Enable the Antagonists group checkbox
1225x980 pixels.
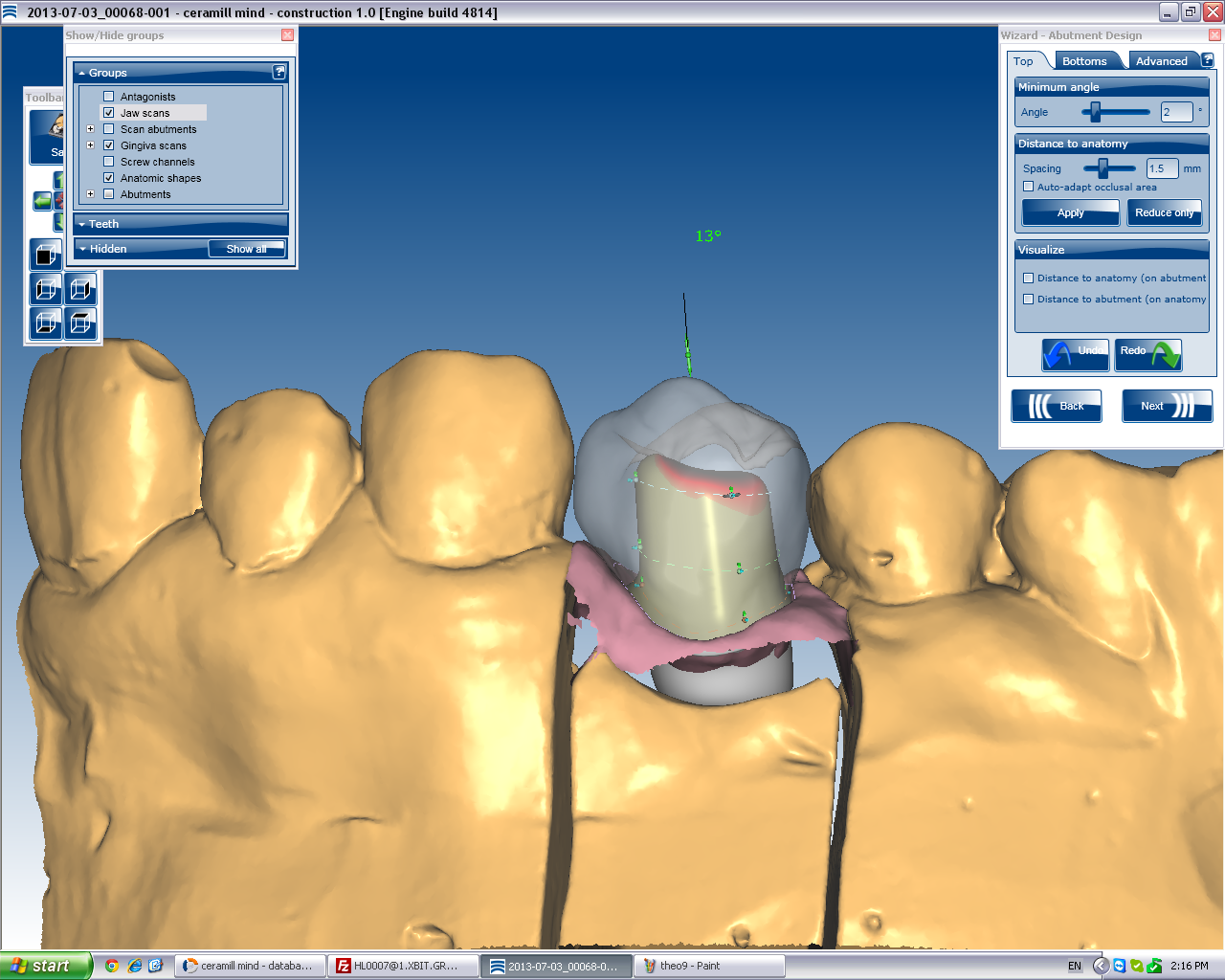tap(108, 97)
